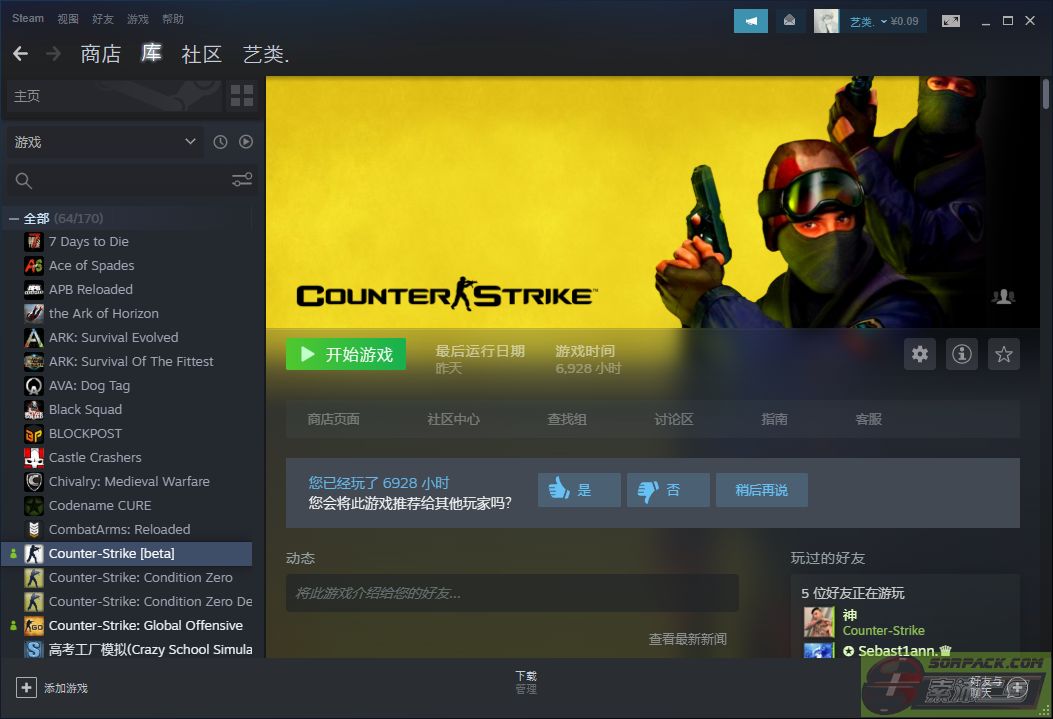Open the 帮助 menu
1053x719 pixels.
(x=173, y=19)
